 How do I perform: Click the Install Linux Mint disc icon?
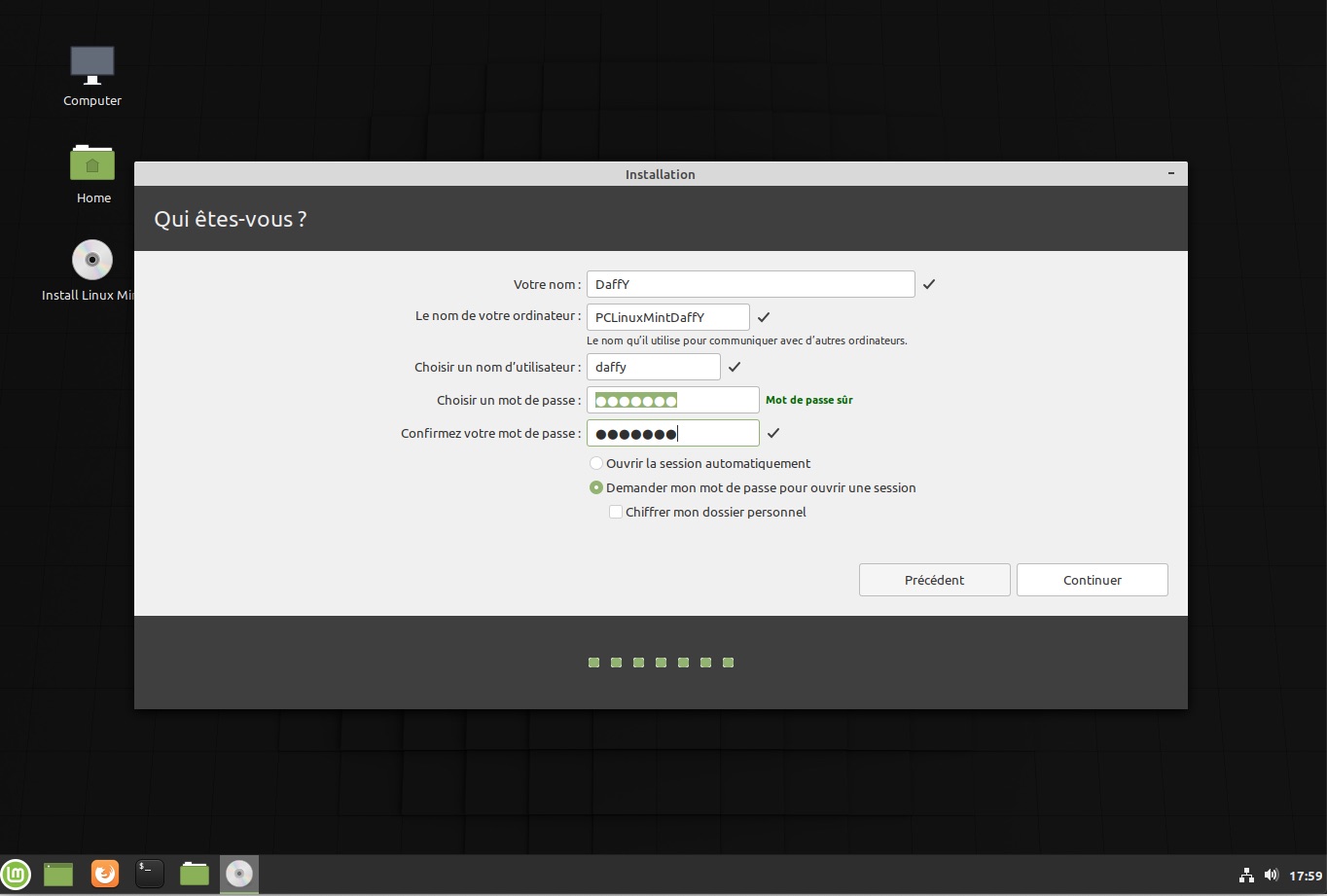pos(92,261)
